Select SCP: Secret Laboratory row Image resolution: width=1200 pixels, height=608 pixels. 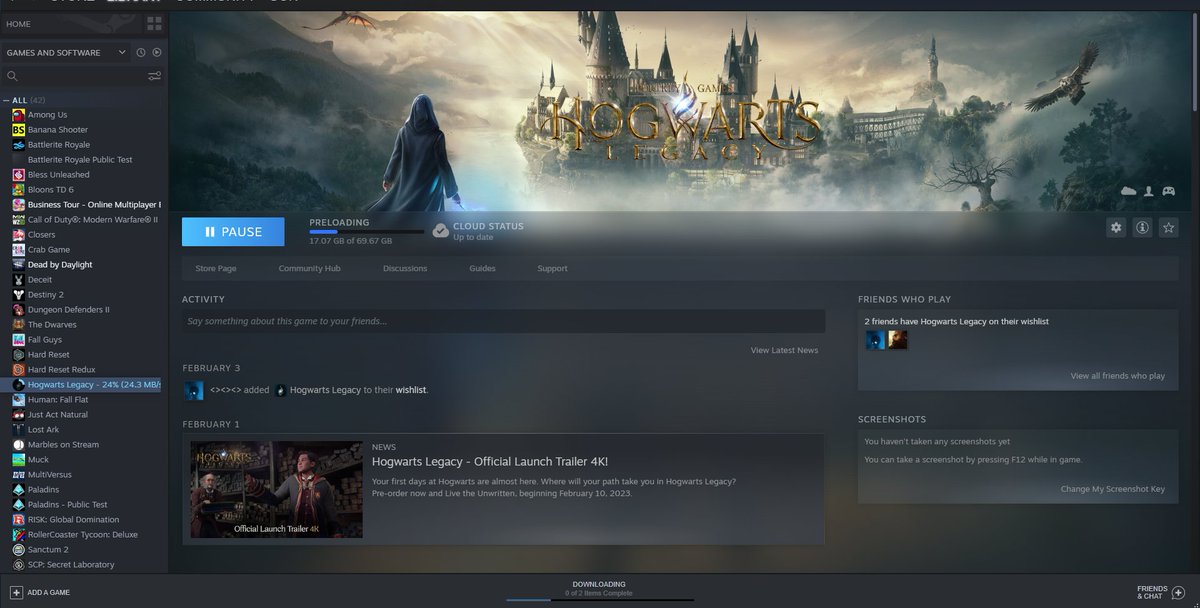(84, 565)
